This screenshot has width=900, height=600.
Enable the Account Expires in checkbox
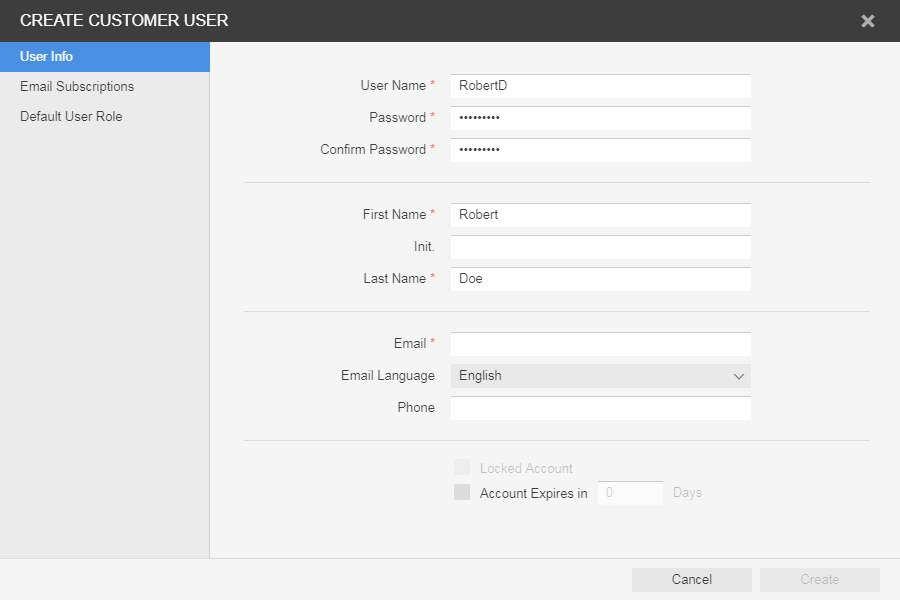click(x=462, y=492)
